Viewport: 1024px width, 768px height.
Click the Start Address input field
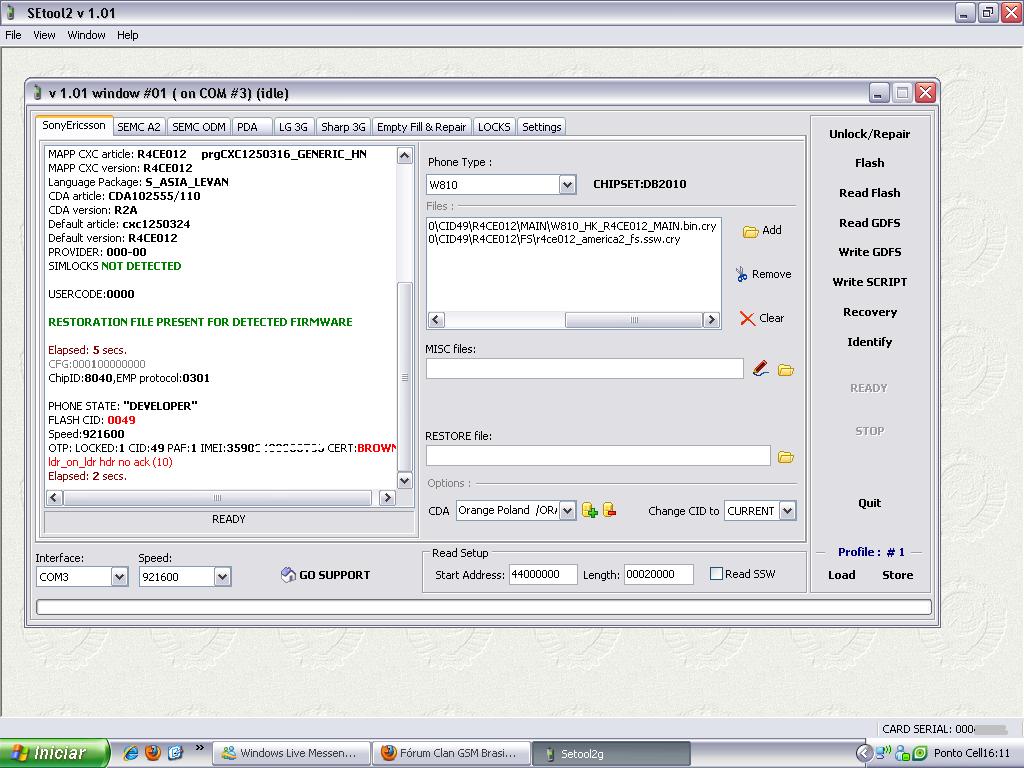(x=543, y=575)
